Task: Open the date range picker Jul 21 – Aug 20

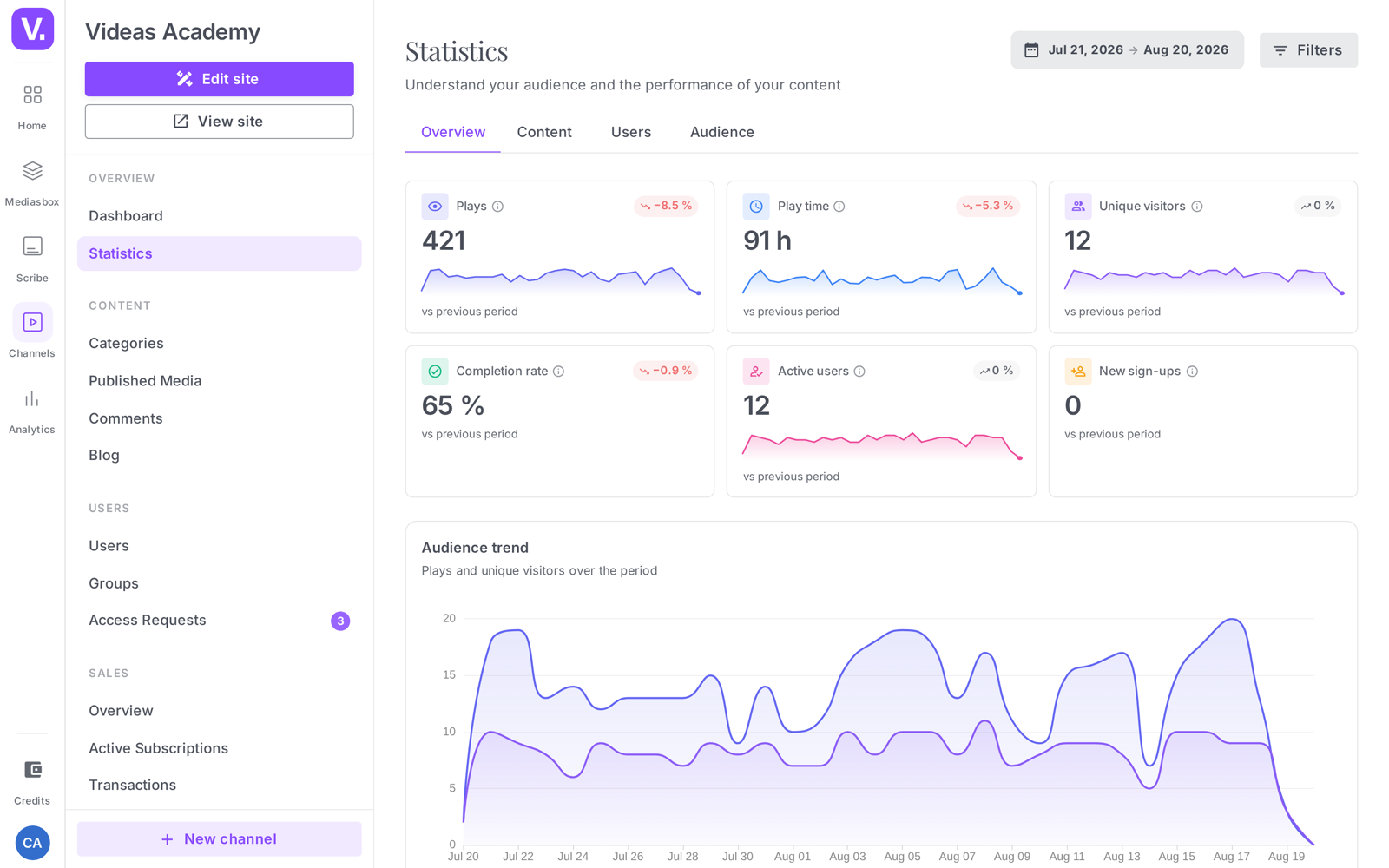Action: point(1127,50)
